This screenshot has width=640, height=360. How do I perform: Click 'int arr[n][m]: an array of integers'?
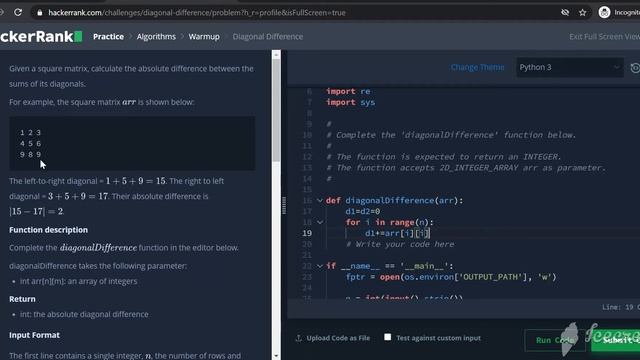coord(78,281)
